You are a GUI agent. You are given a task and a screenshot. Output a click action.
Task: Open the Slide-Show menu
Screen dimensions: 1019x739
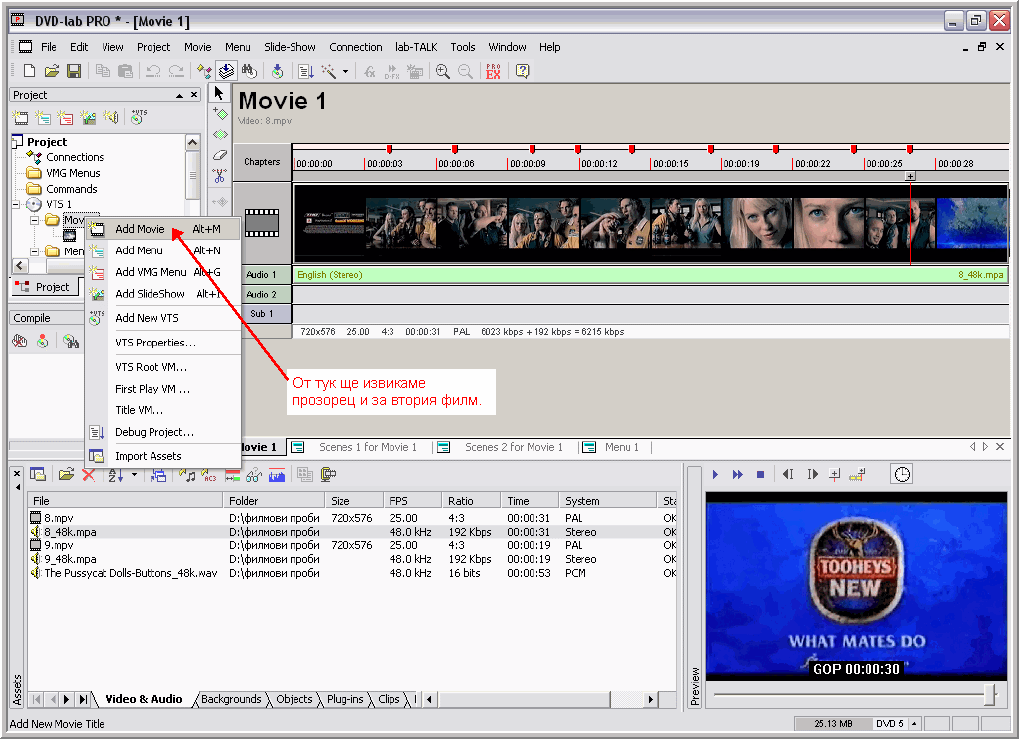pos(290,47)
